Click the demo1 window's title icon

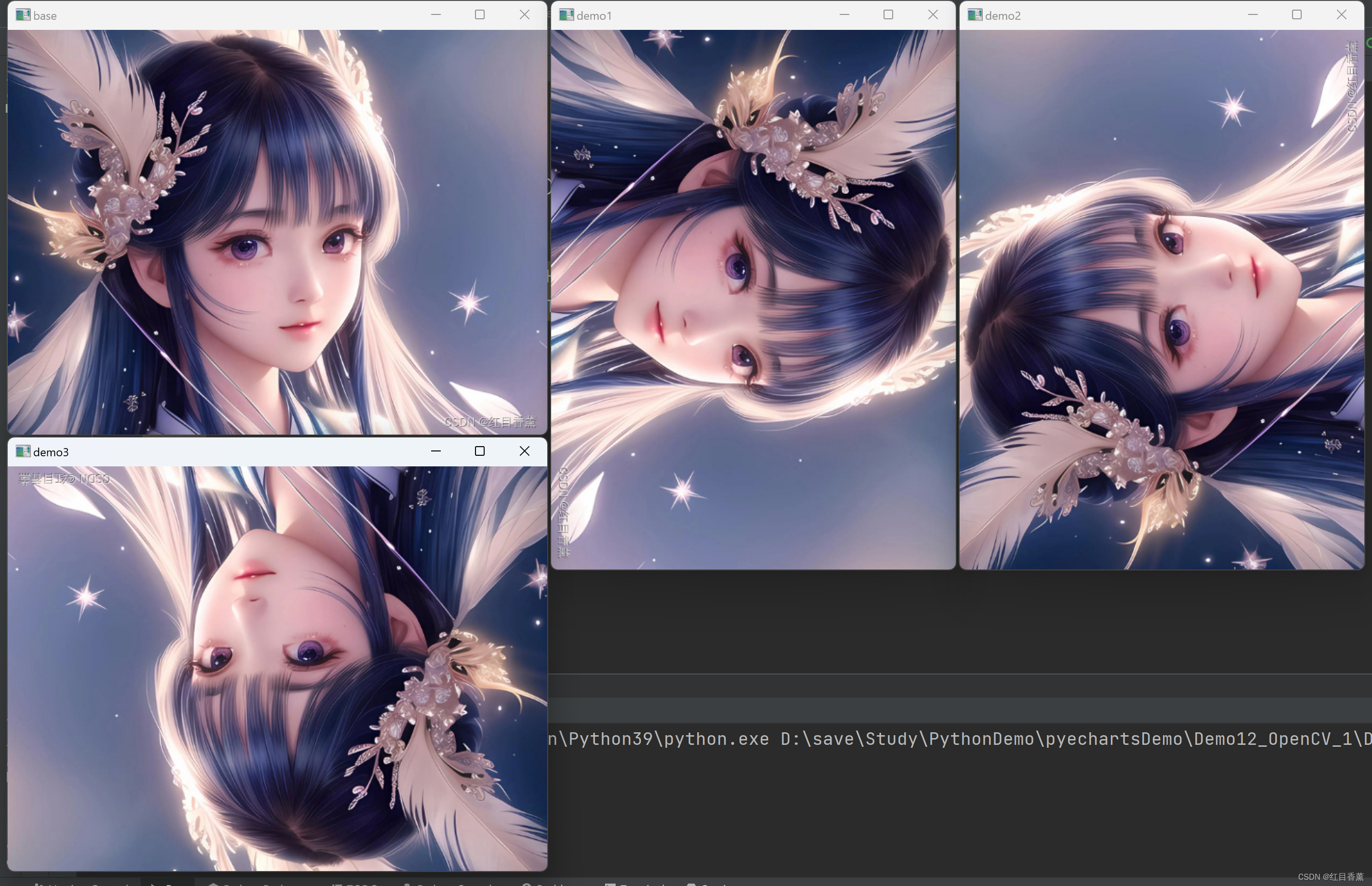567,15
